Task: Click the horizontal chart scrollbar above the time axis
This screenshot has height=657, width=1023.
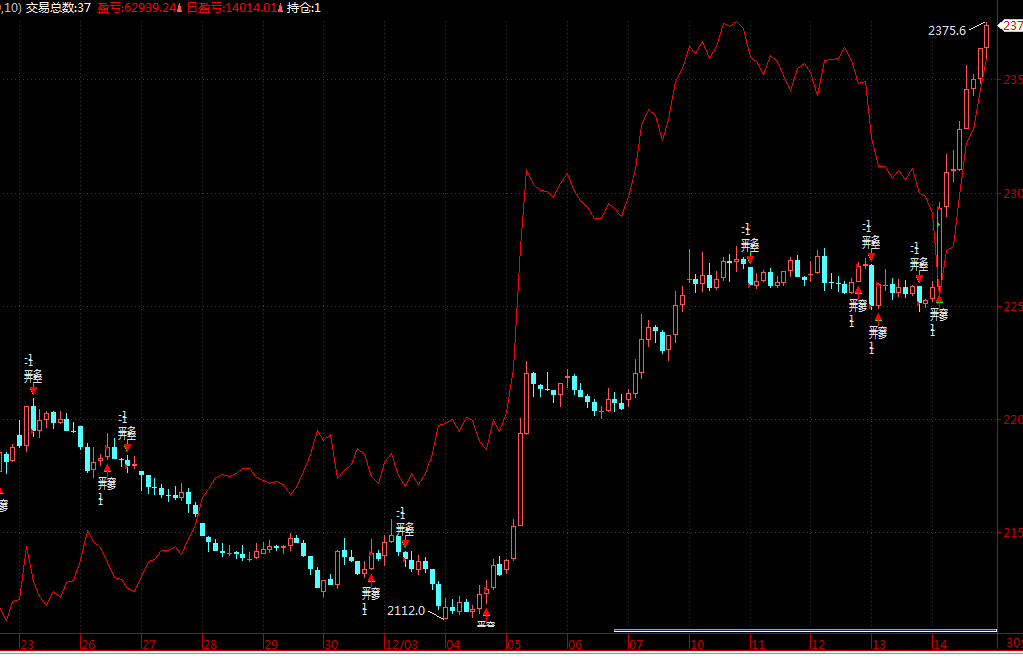Action: 805,630
